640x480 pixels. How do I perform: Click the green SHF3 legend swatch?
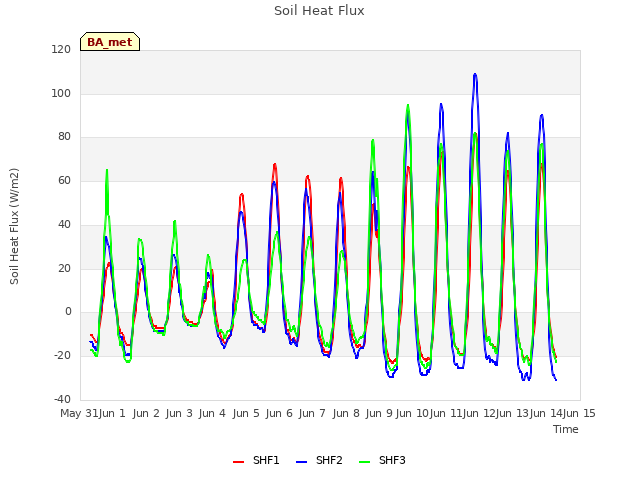click(364, 462)
